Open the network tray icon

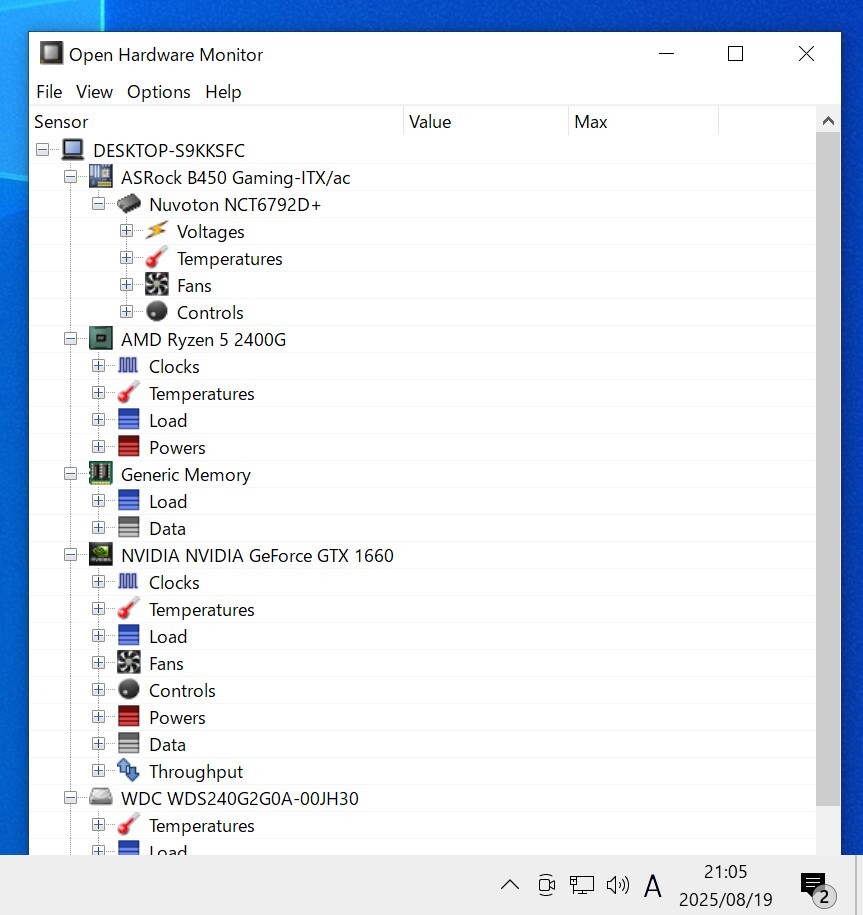pos(582,885)
